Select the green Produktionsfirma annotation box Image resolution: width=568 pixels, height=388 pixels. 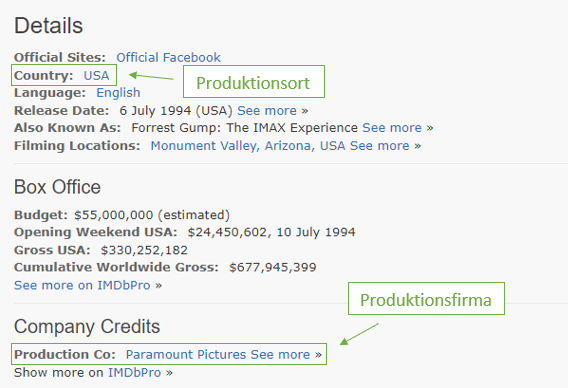(426, 299)
